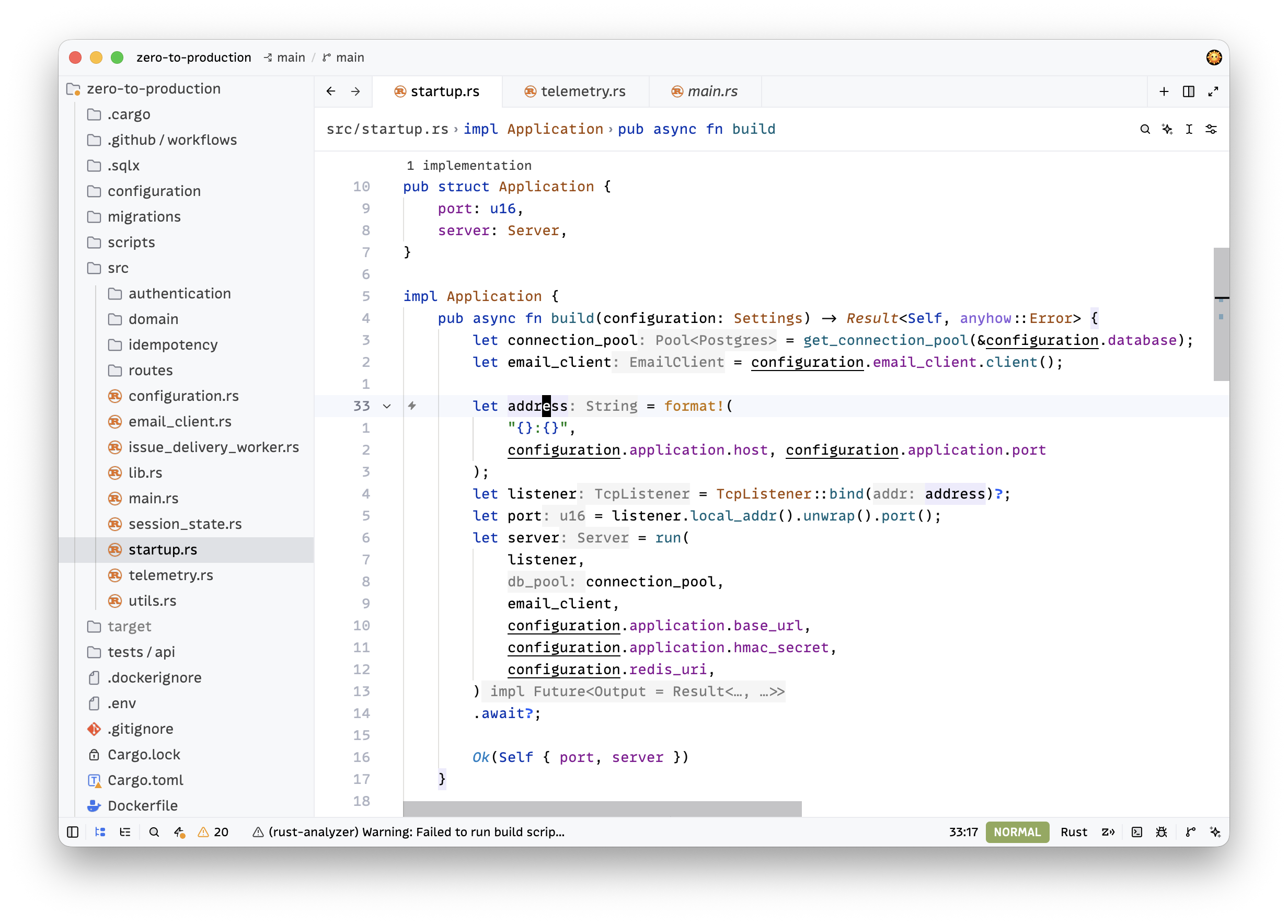
Task: Click the text cursor selections icon in toolbar
Action: pos(1189,129)
